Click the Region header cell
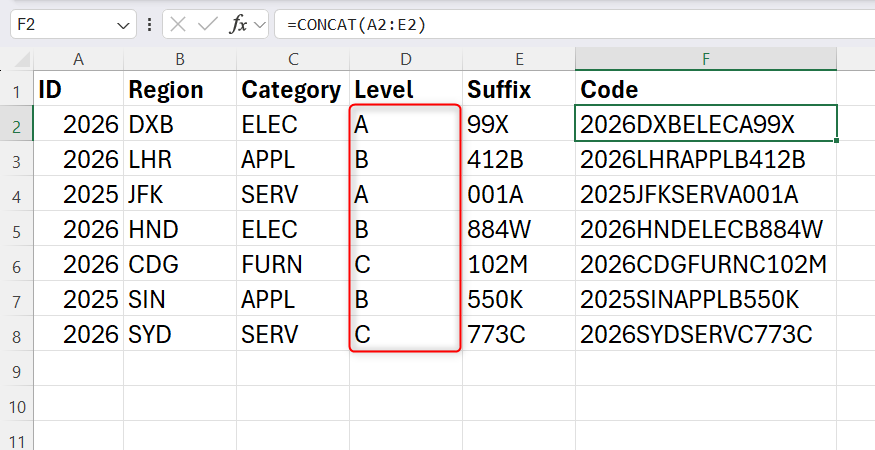The image size is (875, 450). (180, 89)
